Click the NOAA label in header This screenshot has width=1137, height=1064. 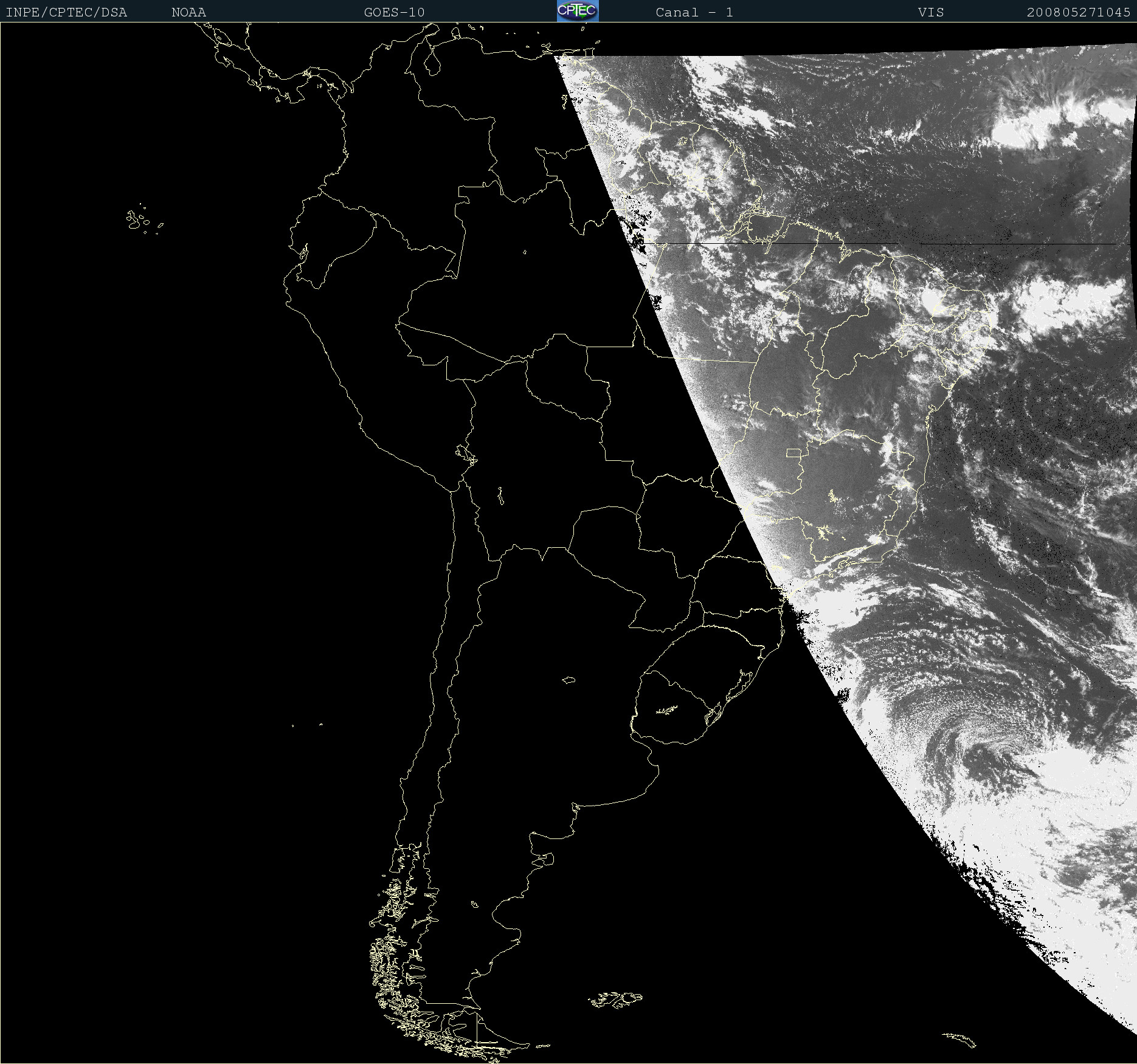point(189,12)
